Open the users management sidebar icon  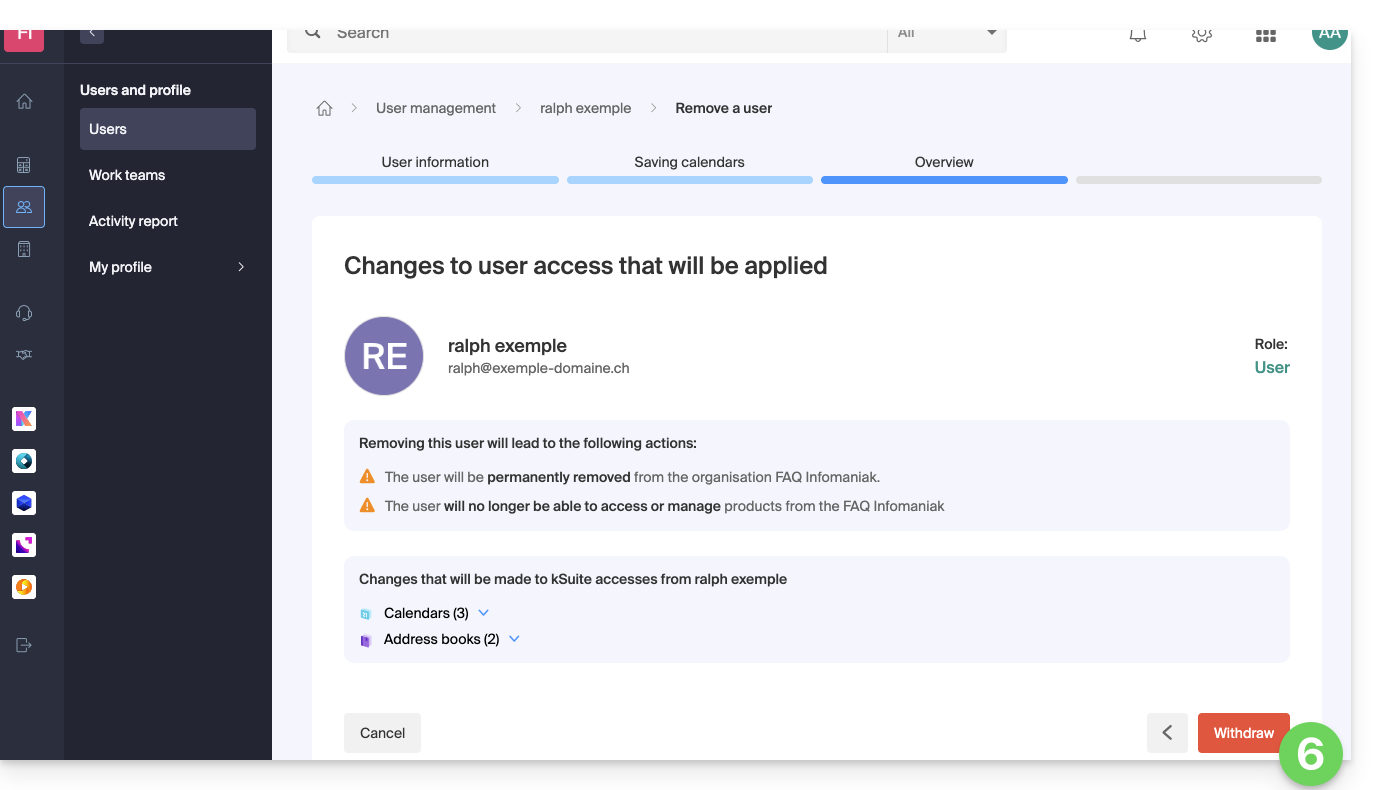pyautogui.click(x=24, y=207)
